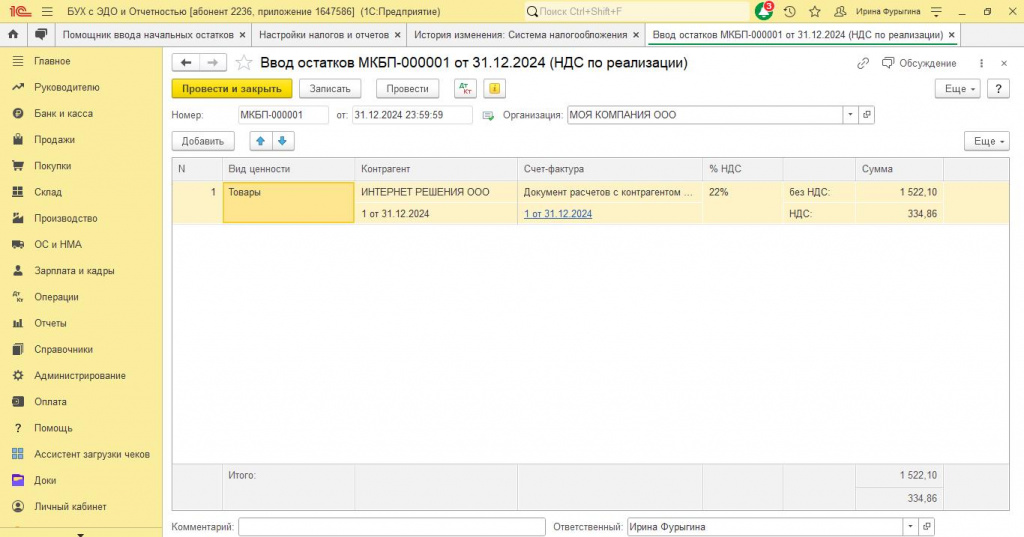Add document to favorites star
The image size is (1024, 537).
[244, 63]
